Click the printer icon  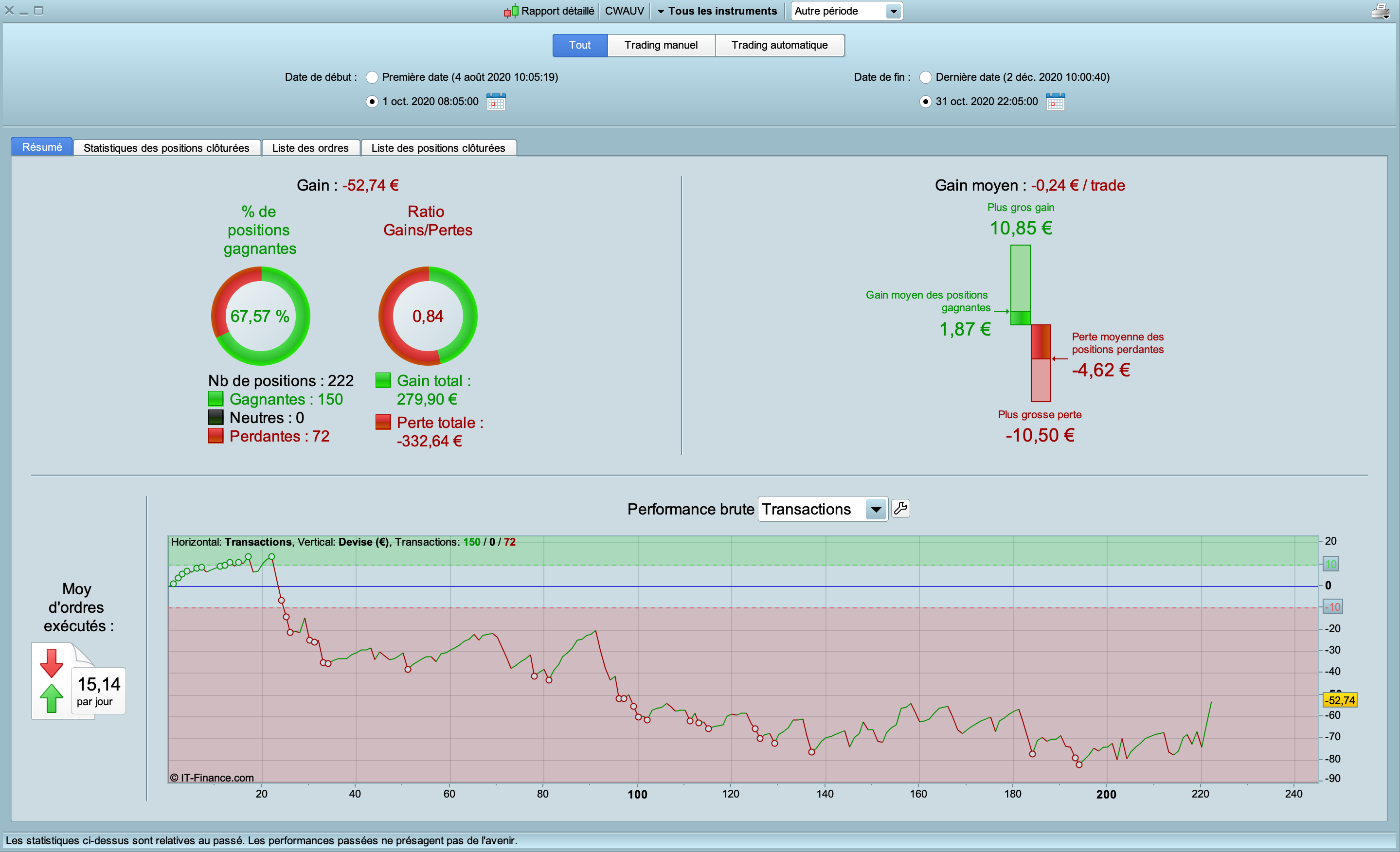[1380, 11]
